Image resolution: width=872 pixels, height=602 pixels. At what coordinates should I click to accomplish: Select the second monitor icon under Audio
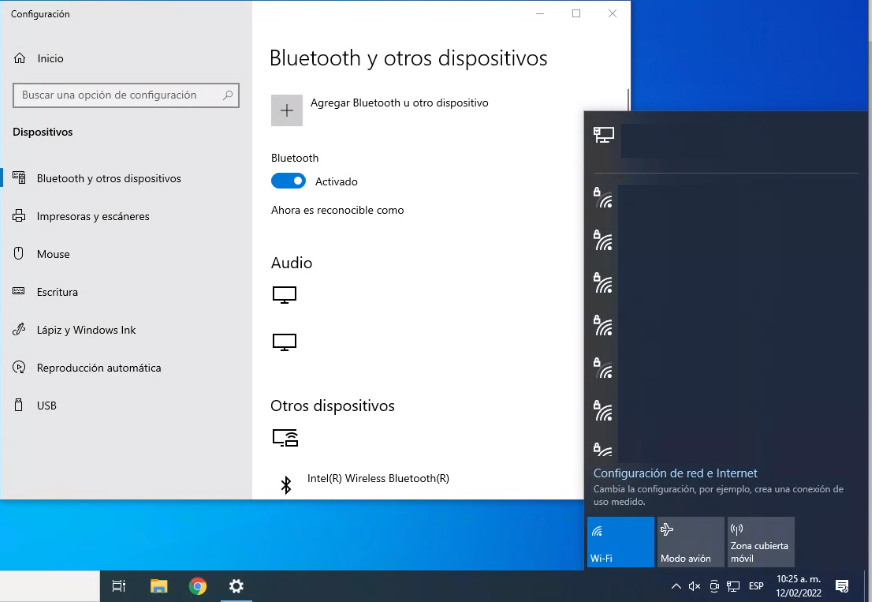284,342
